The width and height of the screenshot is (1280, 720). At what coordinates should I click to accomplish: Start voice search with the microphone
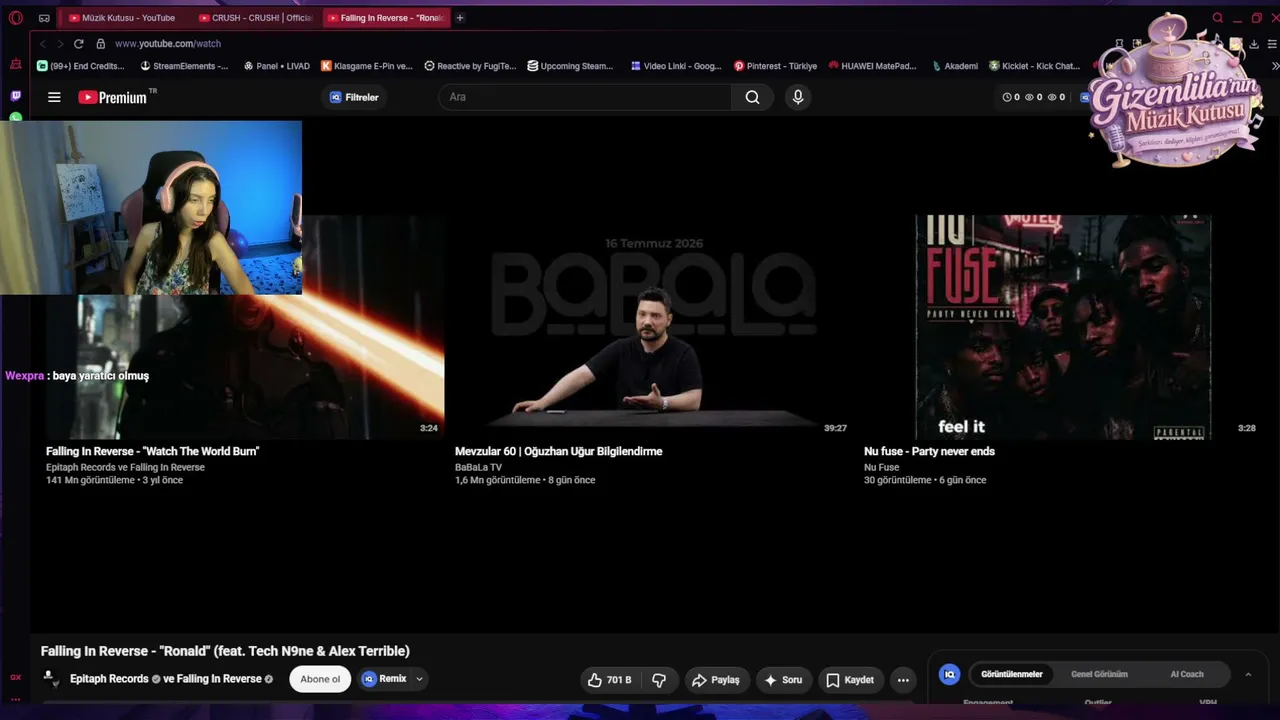click(x=798, y=97)
